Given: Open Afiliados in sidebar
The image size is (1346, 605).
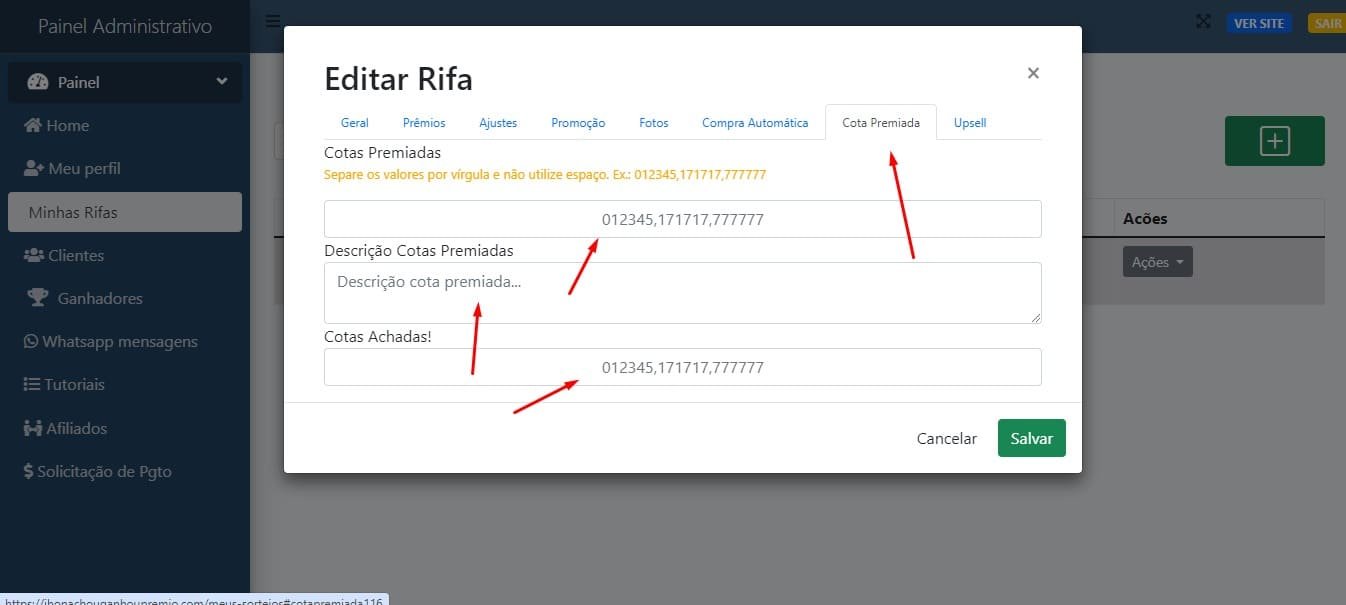Looking at the screenshot, I should (x=76, y=428).
